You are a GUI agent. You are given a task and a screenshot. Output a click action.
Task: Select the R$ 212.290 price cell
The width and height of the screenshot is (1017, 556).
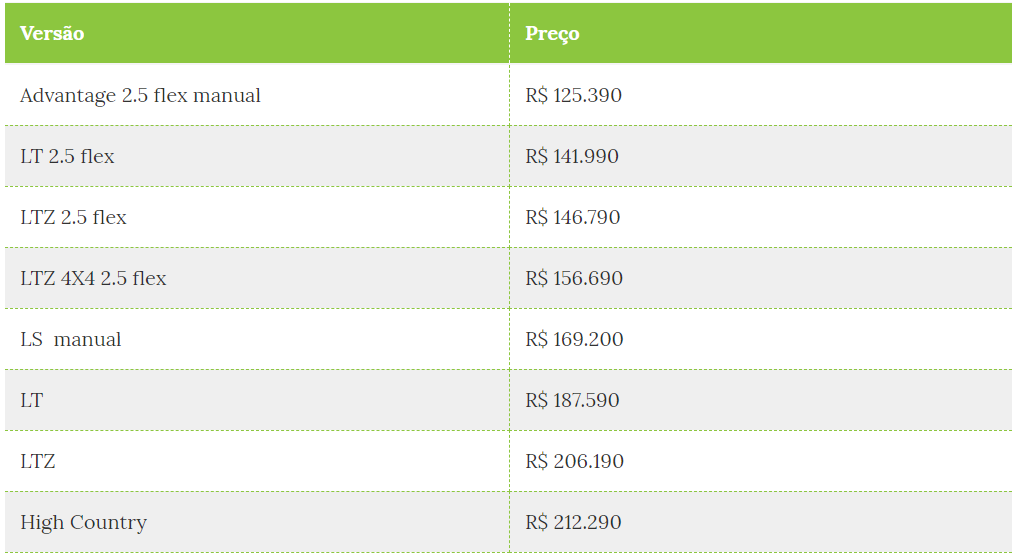click(x=761, y=522)
